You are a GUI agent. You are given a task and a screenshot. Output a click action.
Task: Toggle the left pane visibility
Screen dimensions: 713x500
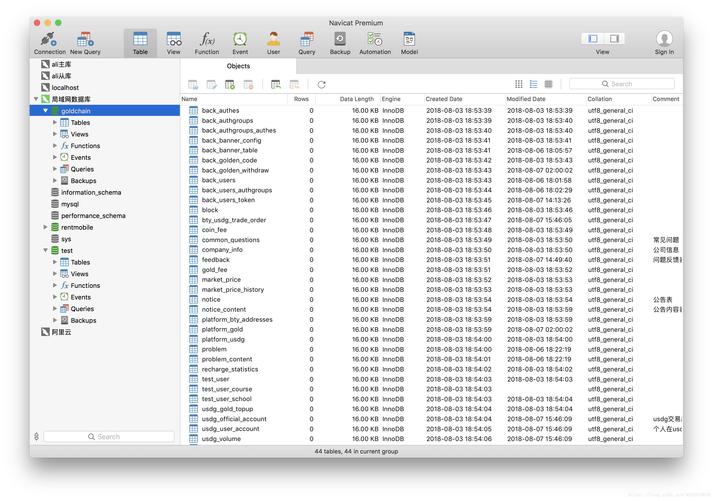[x=593, y=39]
